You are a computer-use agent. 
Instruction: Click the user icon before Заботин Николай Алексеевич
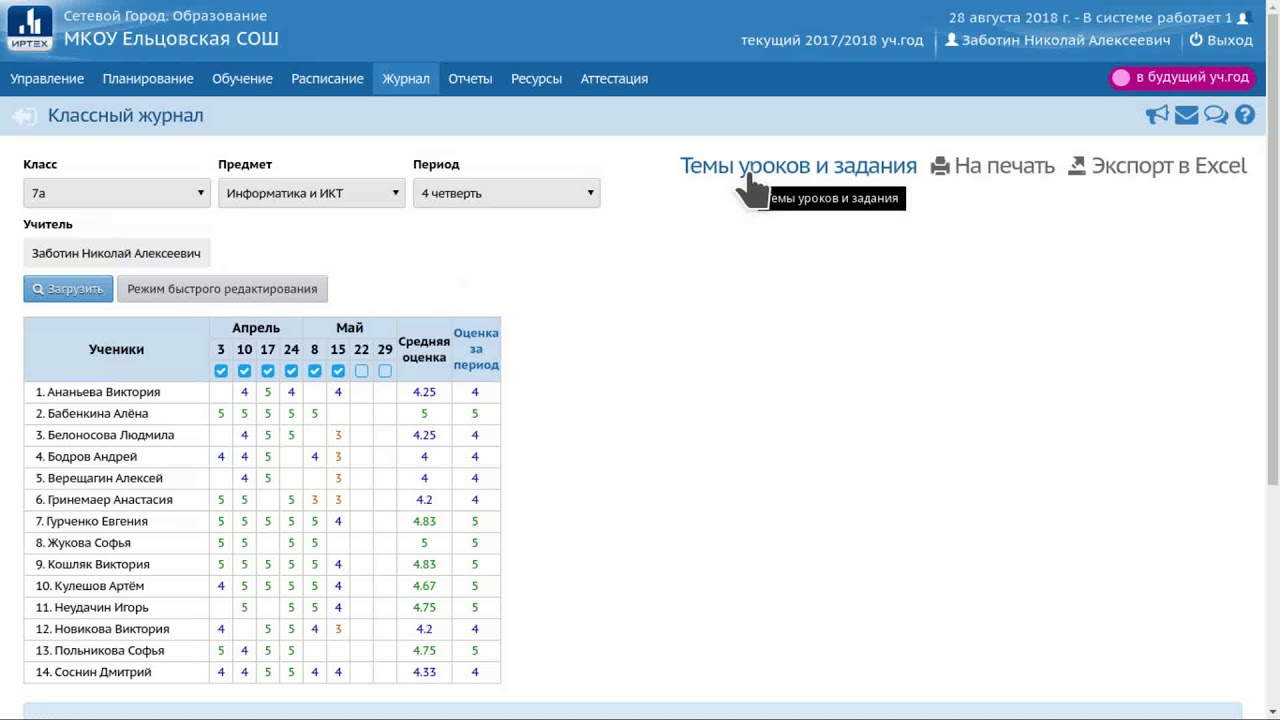coord(951,40)
